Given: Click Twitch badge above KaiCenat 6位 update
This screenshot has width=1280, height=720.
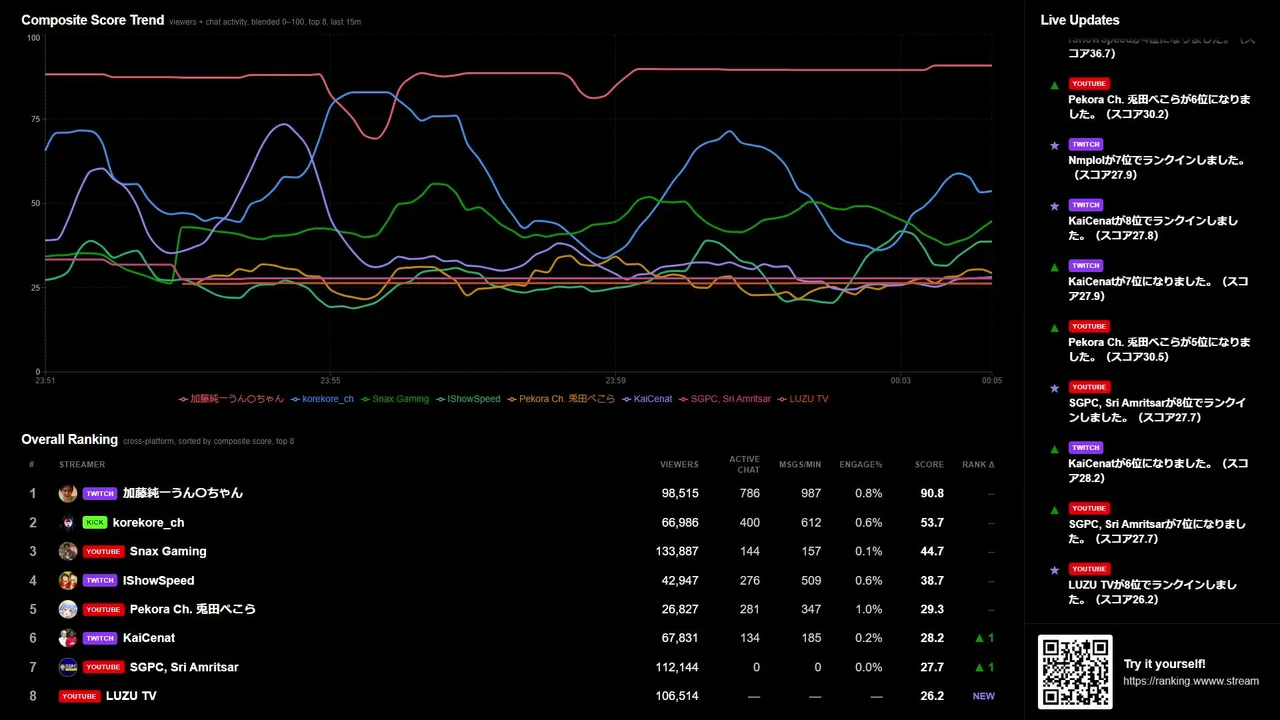Looking at the screenshot, I should (1085, 448).
